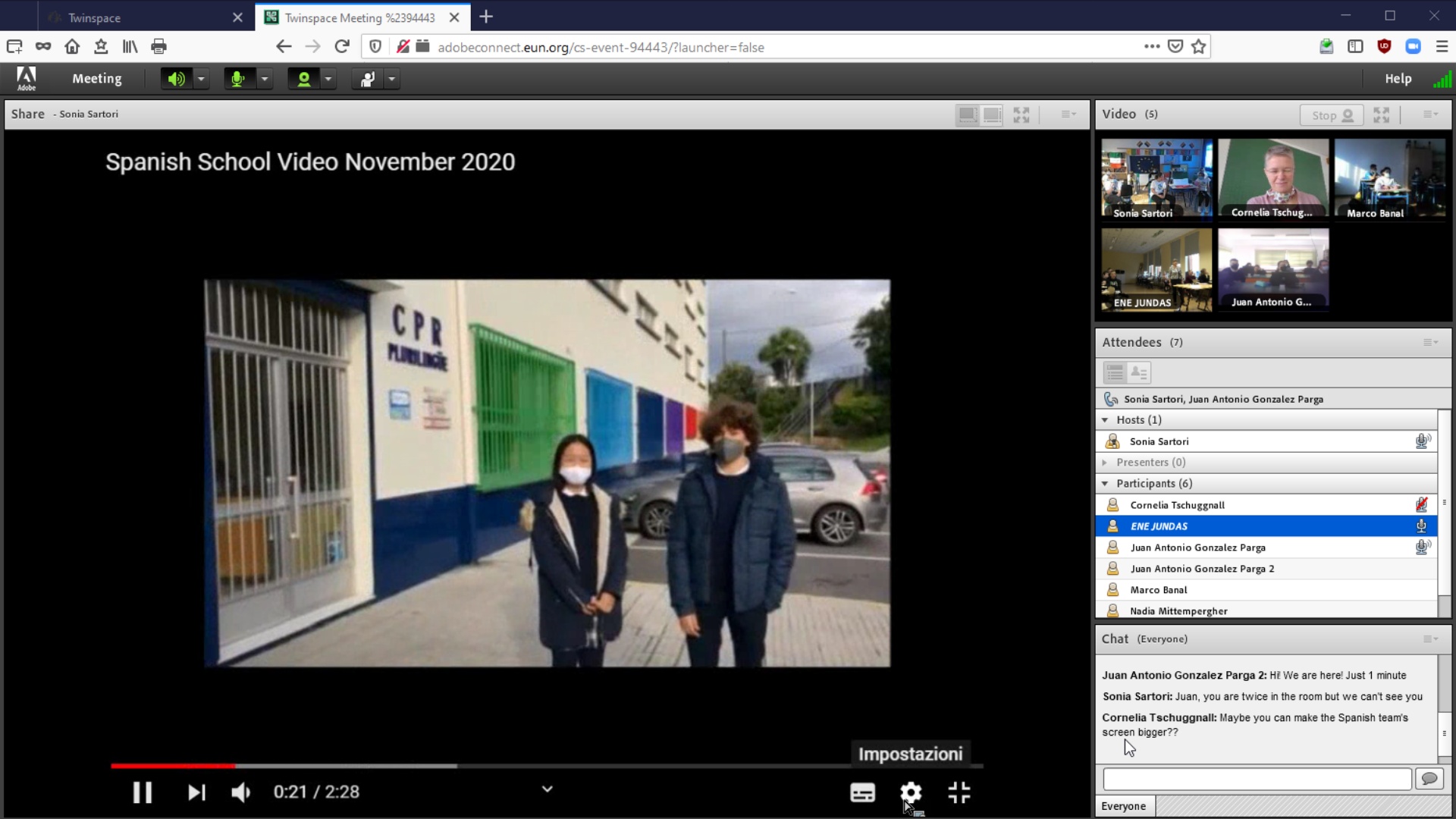Image resolution: width=1456 pixels, height=819 pixels.
Task: Collapse the Hosts group
Action: 1105,420
